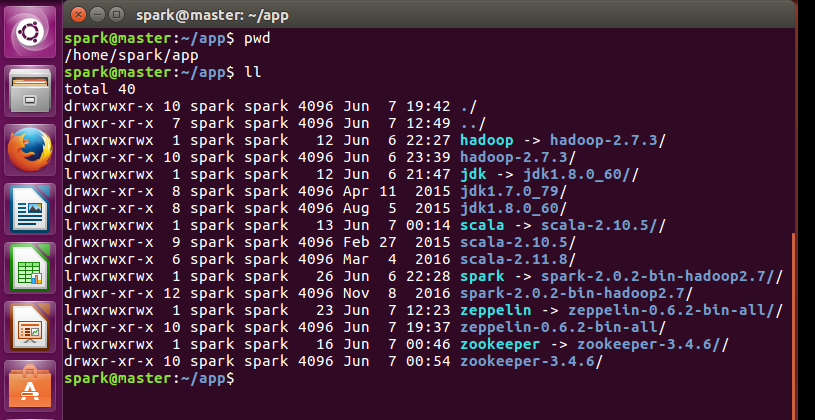This screenshot has width=815, height=420.
Task: Click symlink target 'scala-2.10.5//'
Action: (603, 226)
